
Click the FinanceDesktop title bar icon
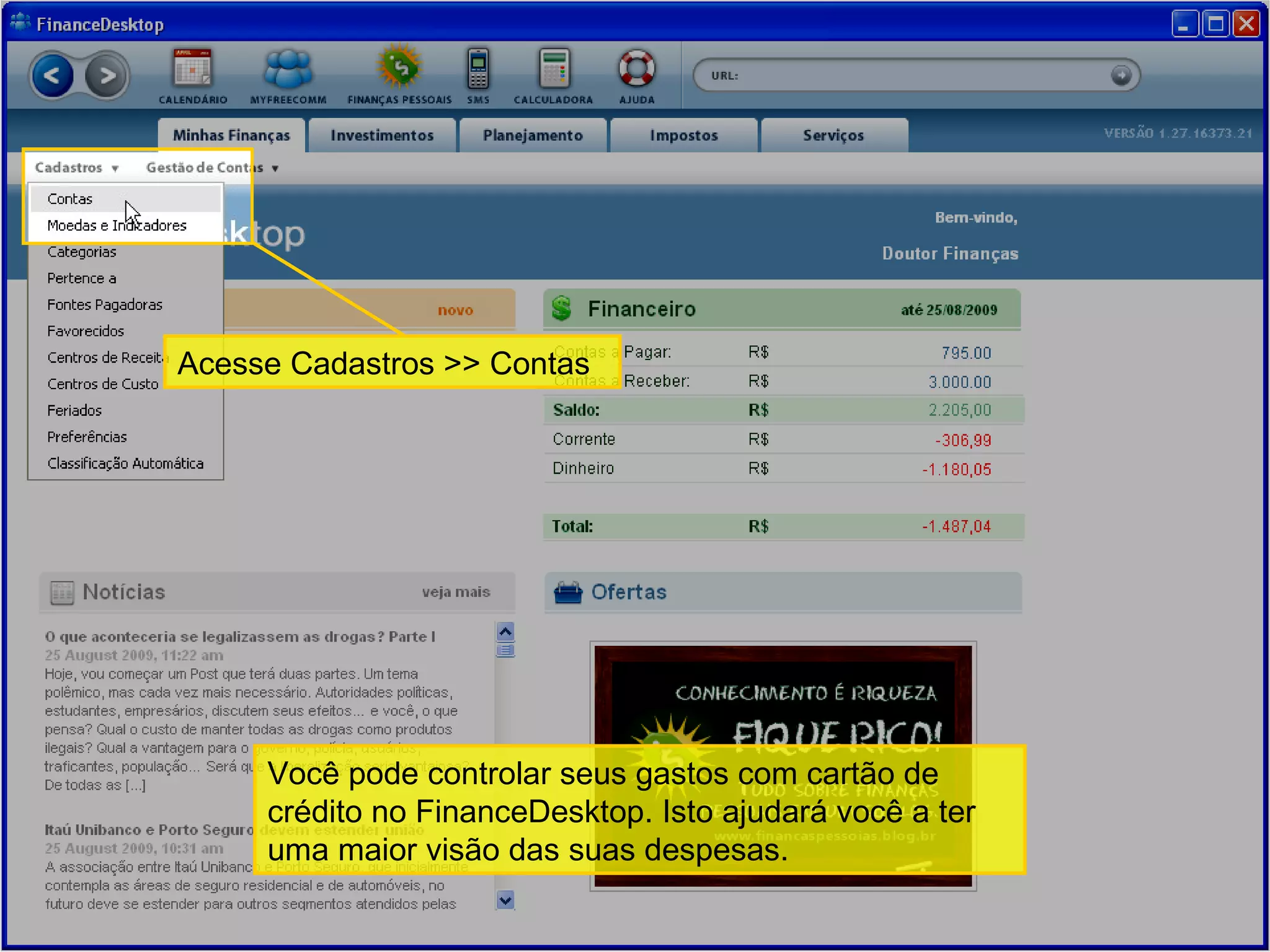click(20, 23)
